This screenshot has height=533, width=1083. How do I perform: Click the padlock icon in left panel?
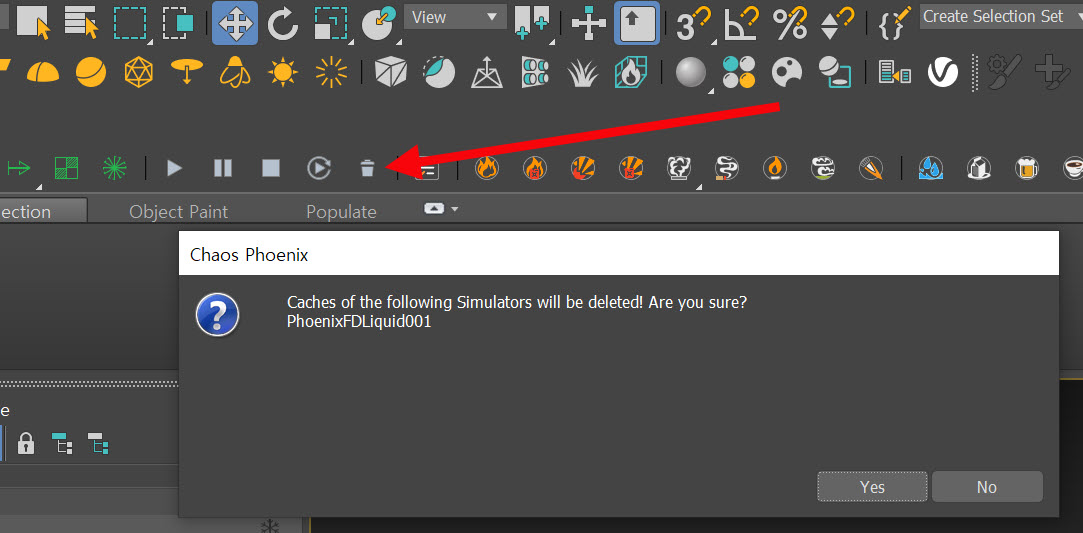26,443
